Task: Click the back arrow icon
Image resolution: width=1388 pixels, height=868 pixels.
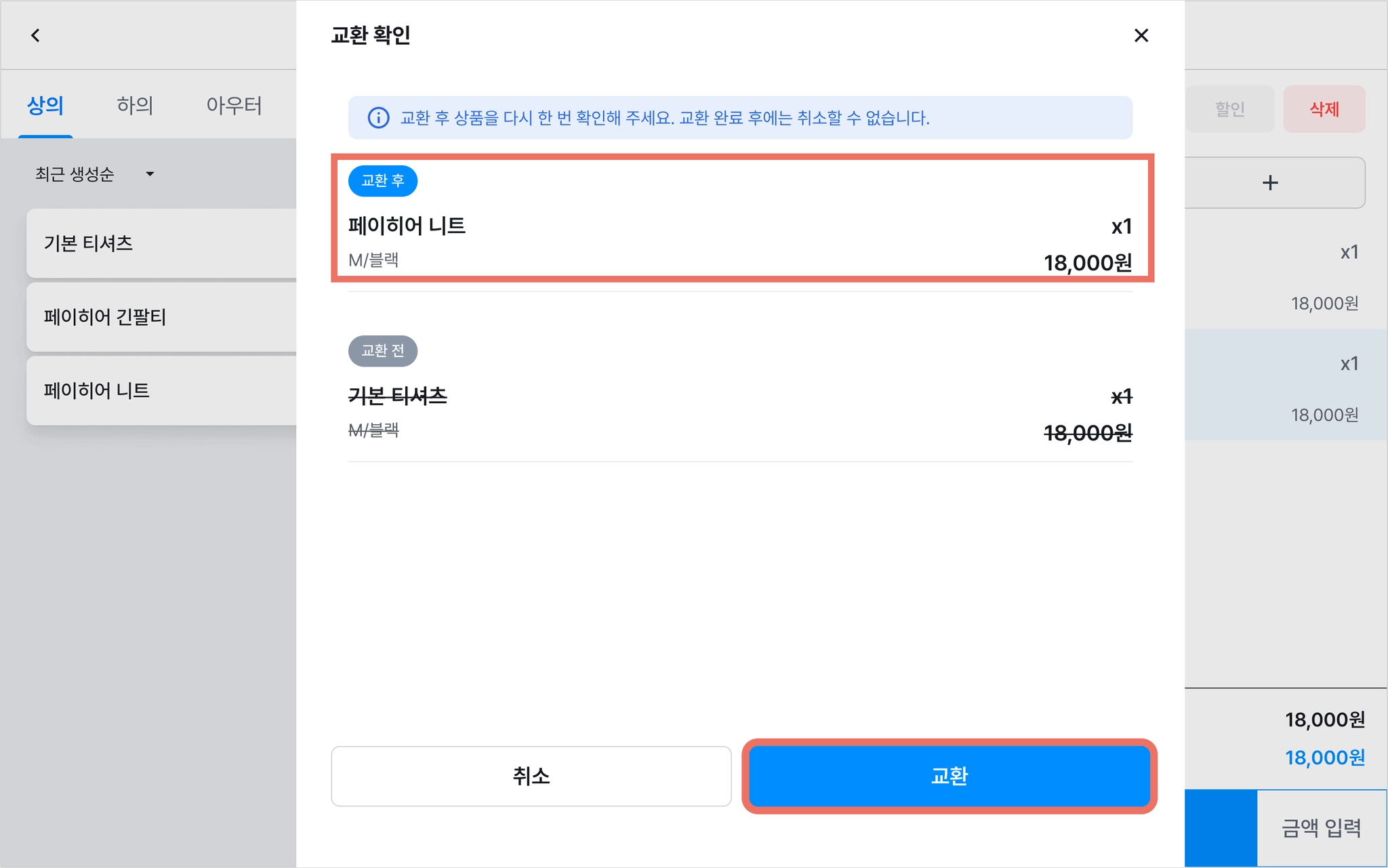Action: click(35, 35)
